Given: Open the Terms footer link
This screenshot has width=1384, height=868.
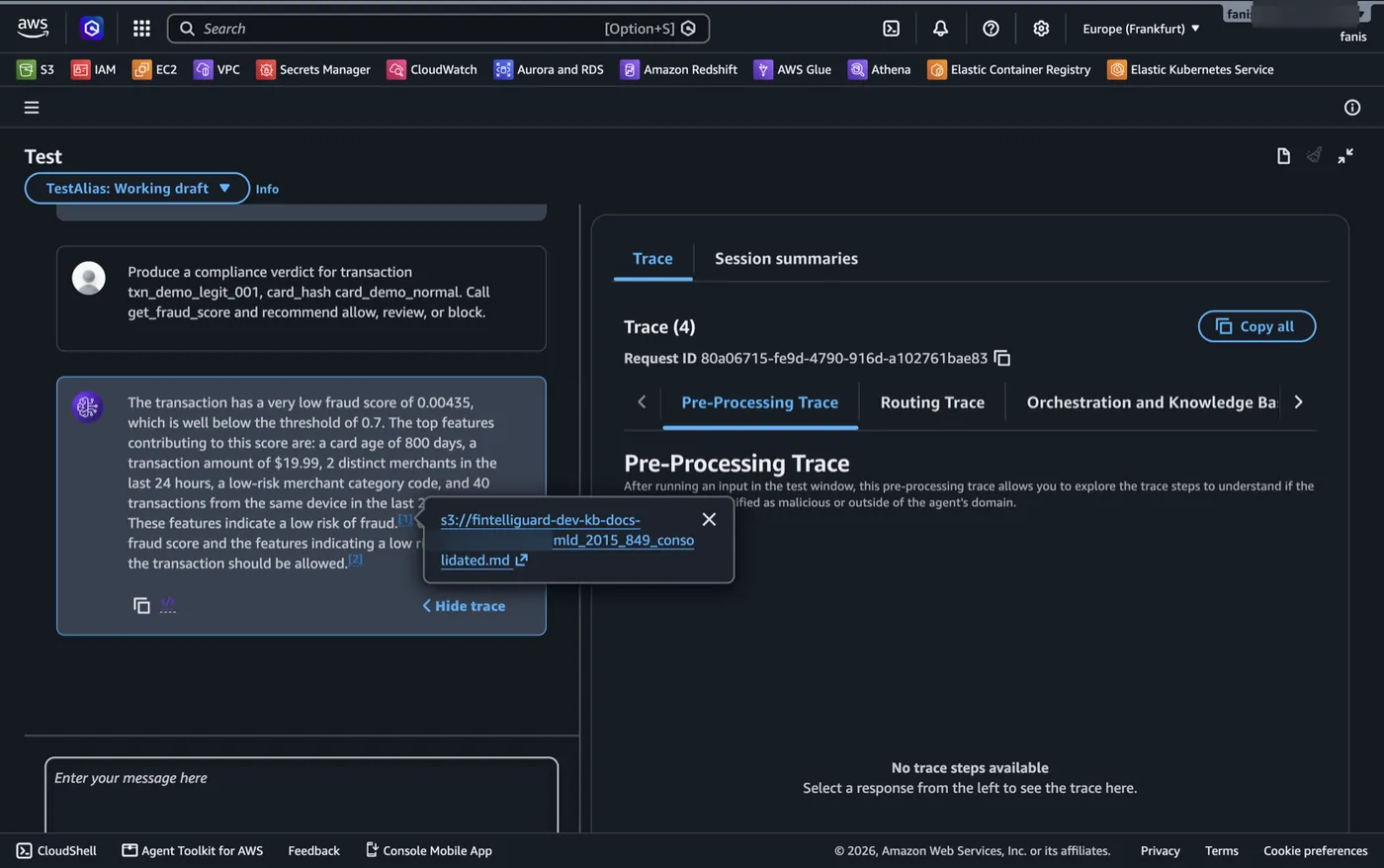Looking at the screenshot, I should pos(1221,850).
